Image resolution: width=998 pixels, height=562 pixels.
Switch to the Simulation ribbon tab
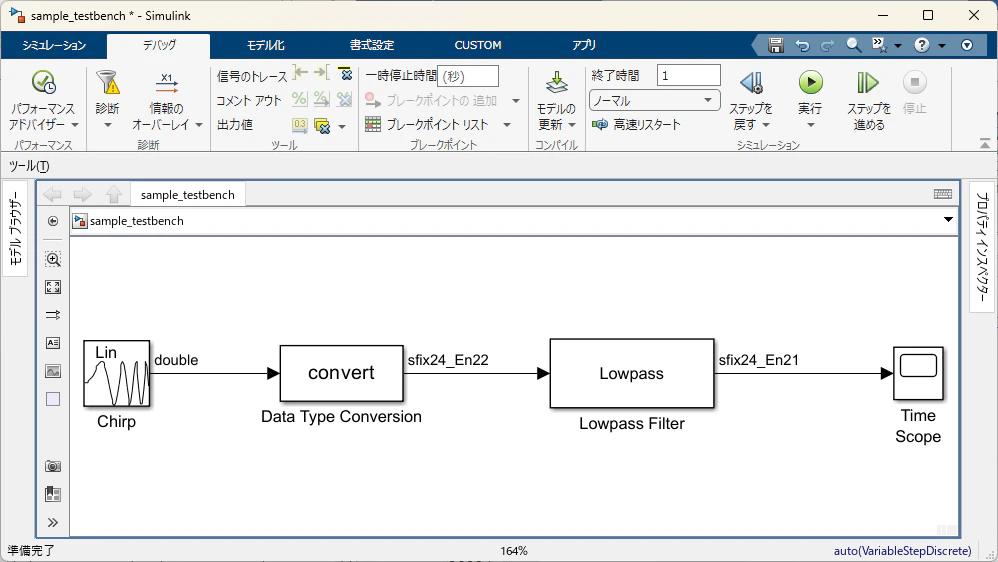click(54, 45)
